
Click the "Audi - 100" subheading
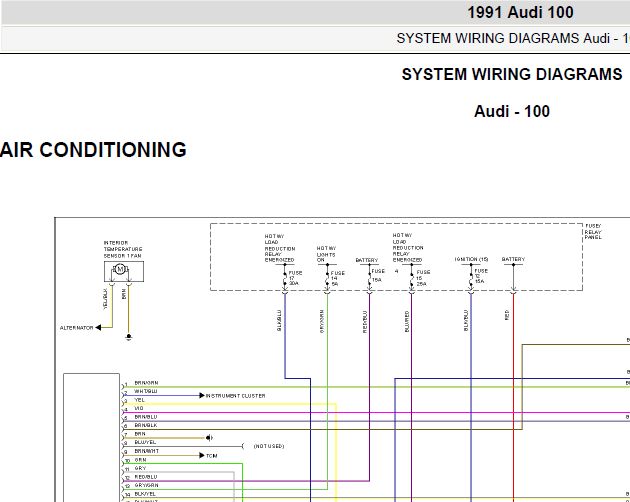(x=512, y=111)
